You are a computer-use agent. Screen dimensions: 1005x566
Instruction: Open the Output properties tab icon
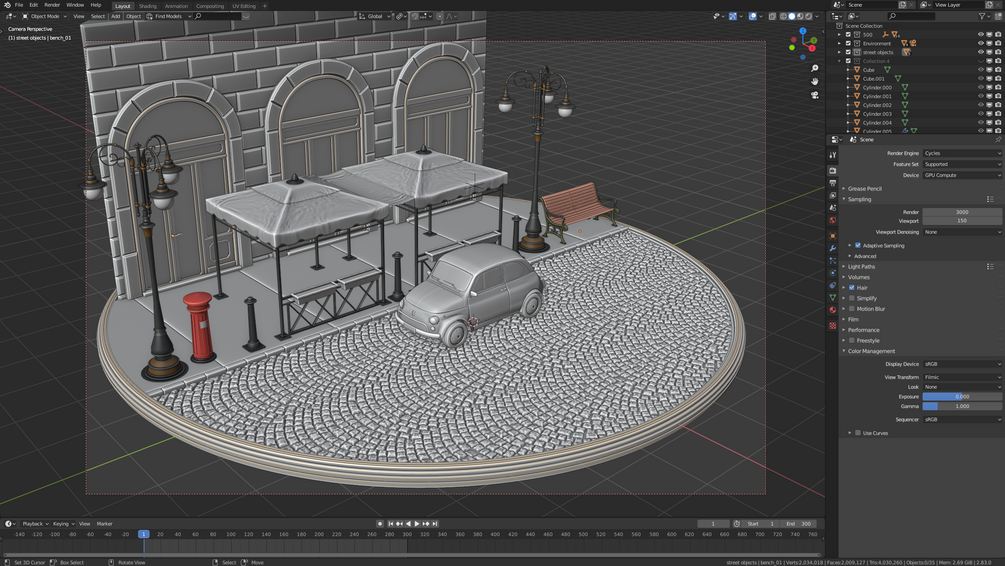pyautogui.click(x=833, y=183)
